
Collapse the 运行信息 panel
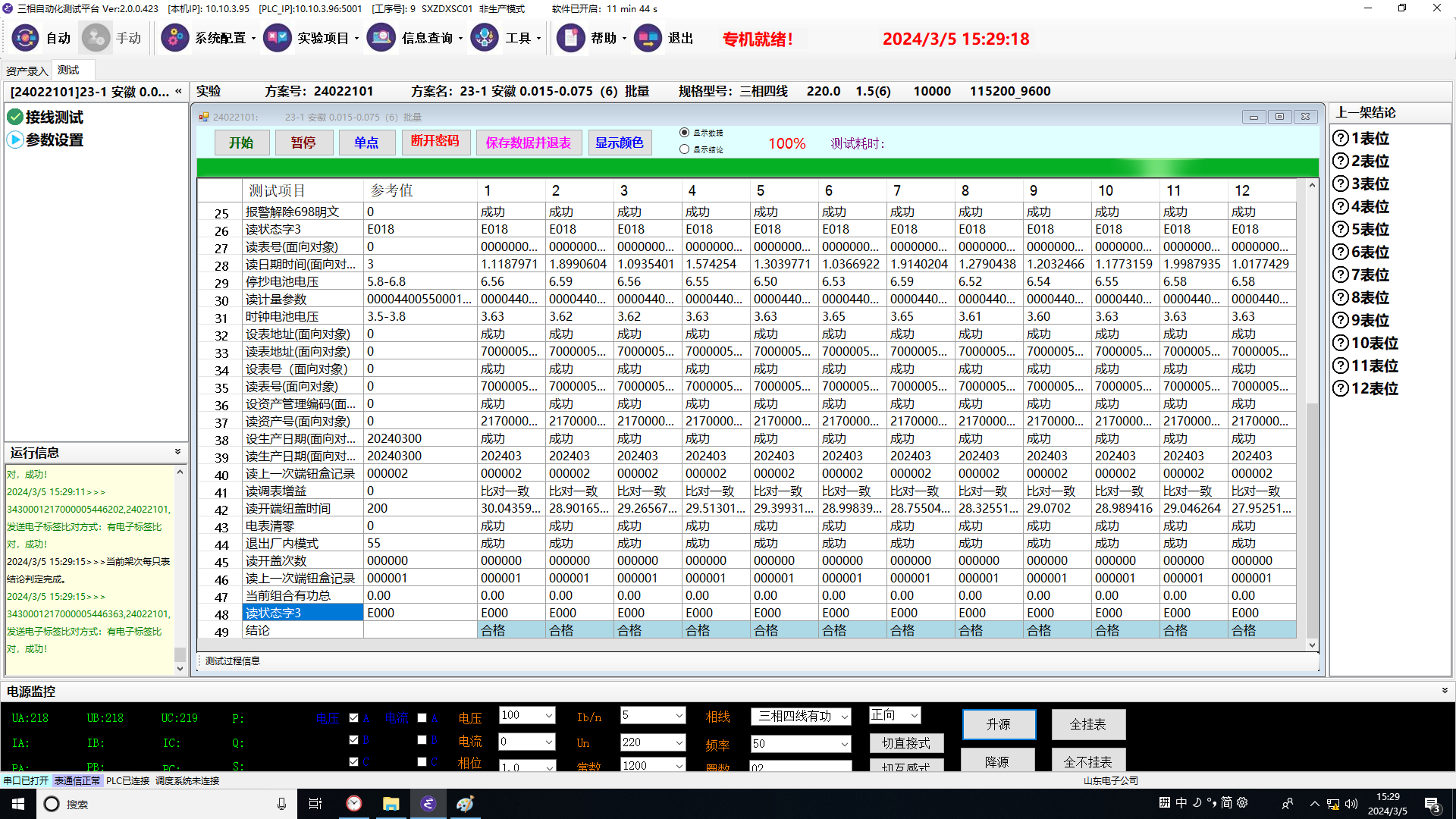click(177, 452)
